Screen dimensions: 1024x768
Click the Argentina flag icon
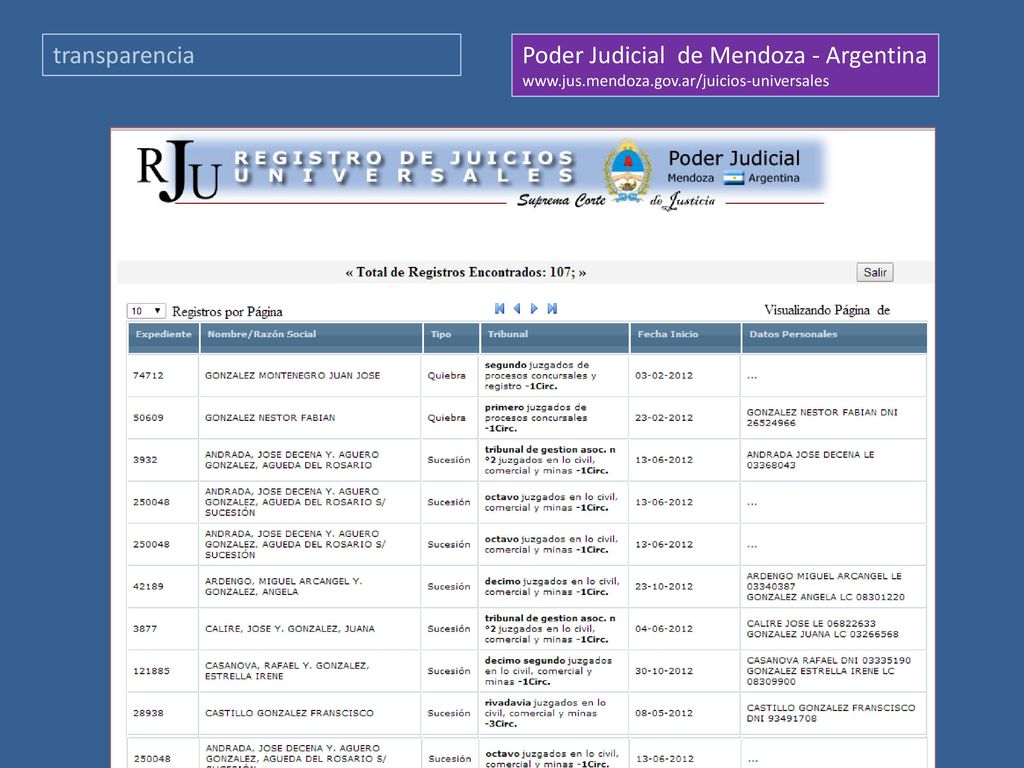[x=733, y=178]
